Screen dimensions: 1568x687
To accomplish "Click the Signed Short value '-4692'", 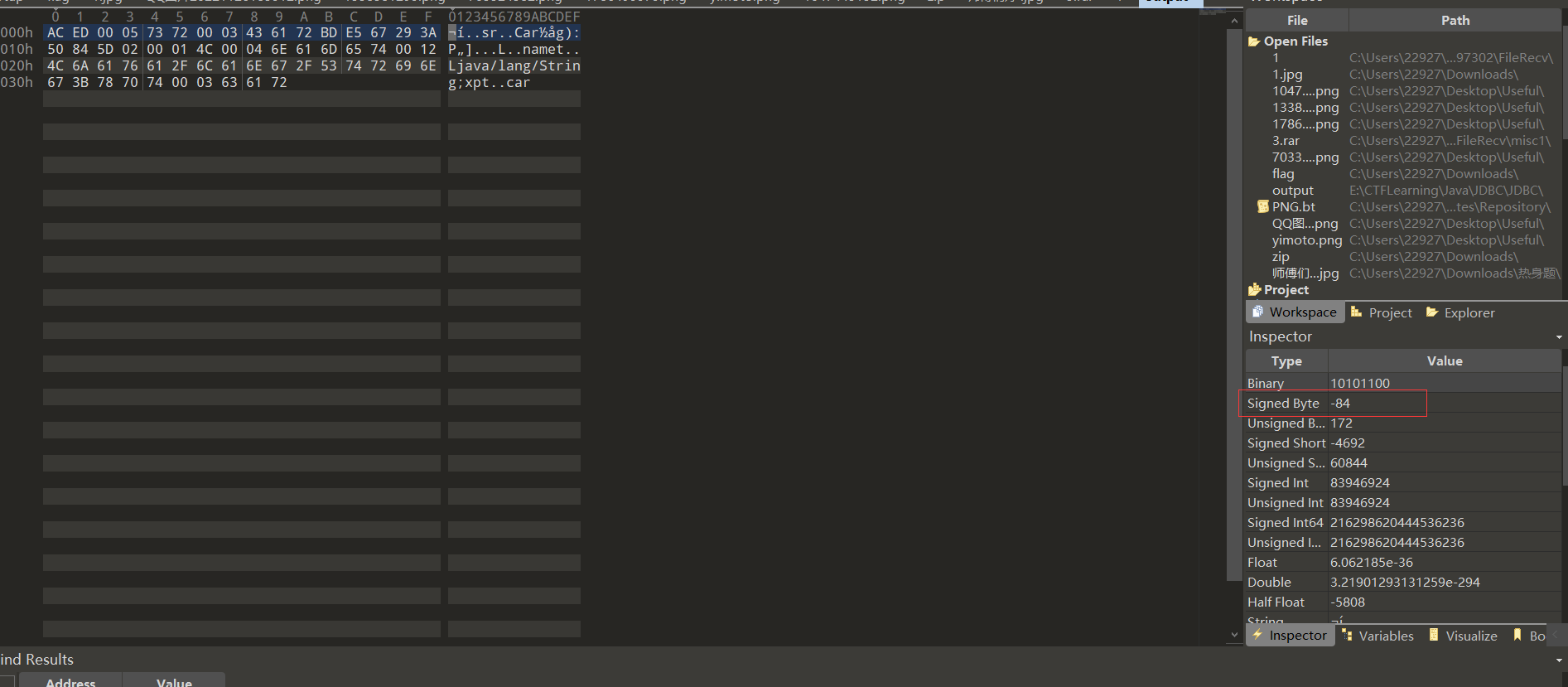I will coord(1348,443).
